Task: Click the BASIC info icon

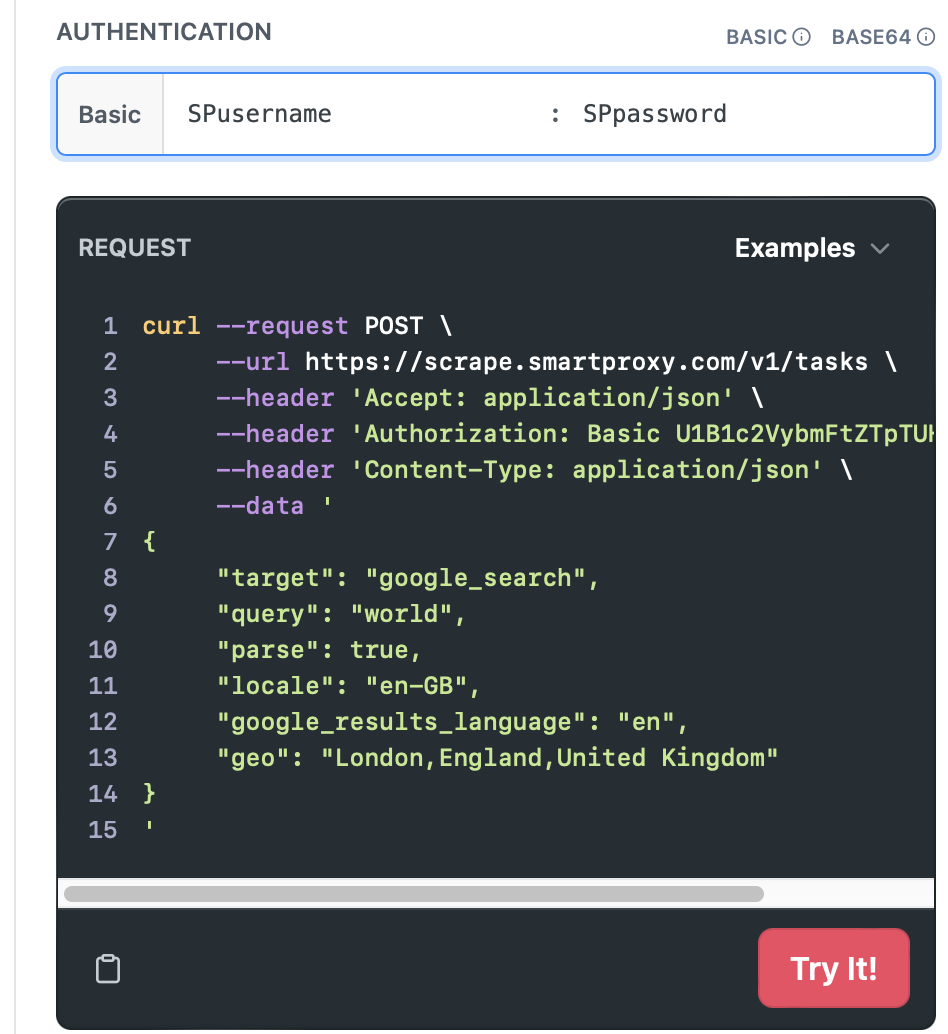Action: click(x=801, y=37)
